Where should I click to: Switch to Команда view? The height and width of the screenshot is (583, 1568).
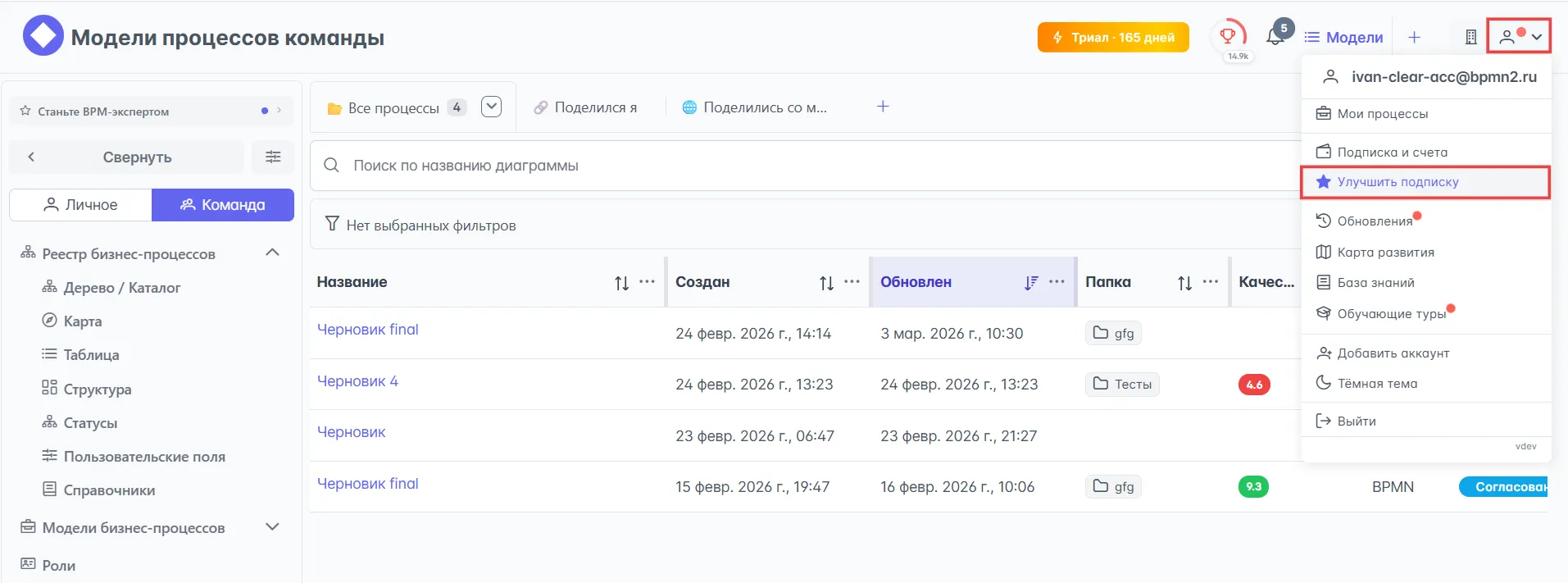tap(223, 205)
